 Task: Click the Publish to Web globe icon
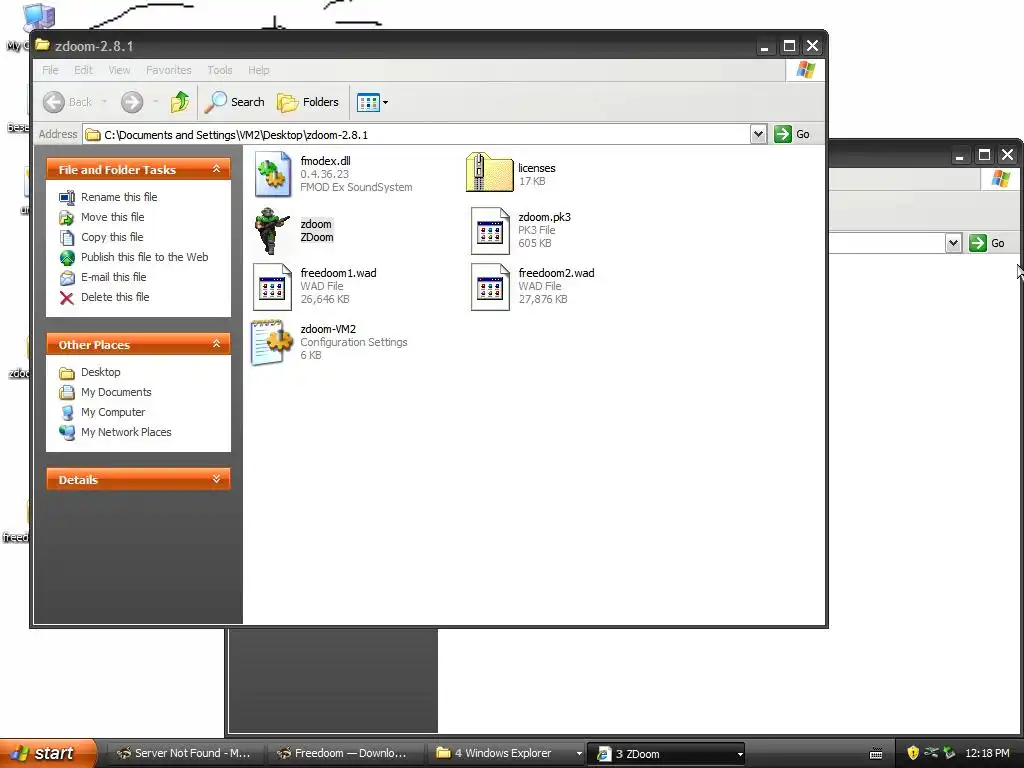pyautogui.click(x=67, y=257)
